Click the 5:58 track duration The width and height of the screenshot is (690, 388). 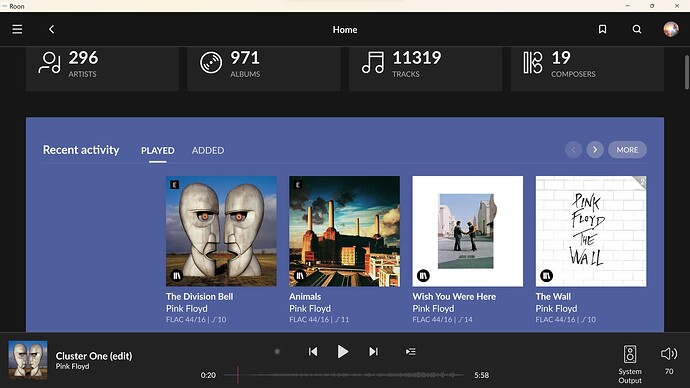click(x=481, y=375)
